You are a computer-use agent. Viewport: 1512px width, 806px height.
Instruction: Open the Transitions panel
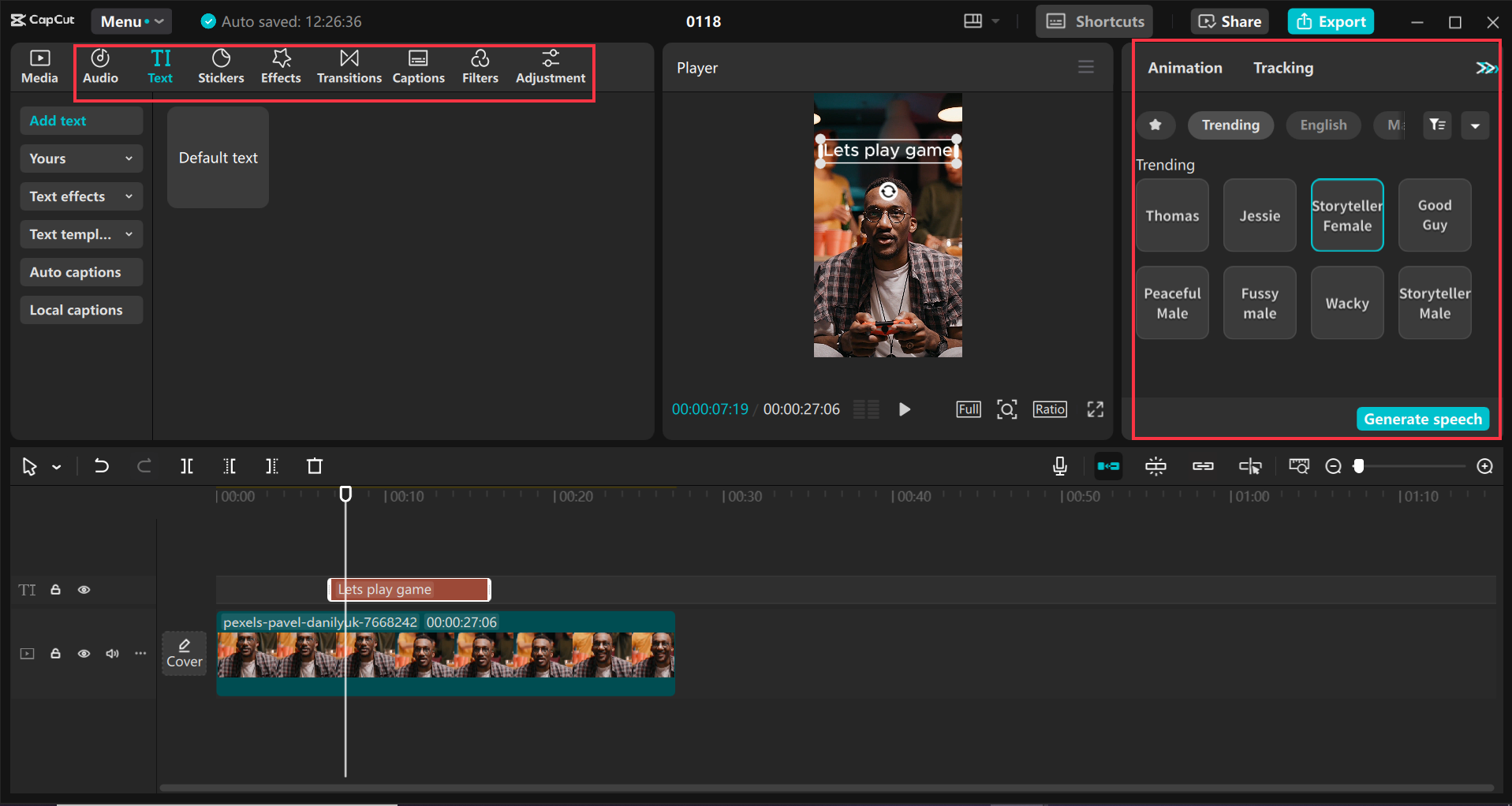(x=349, y=66)
